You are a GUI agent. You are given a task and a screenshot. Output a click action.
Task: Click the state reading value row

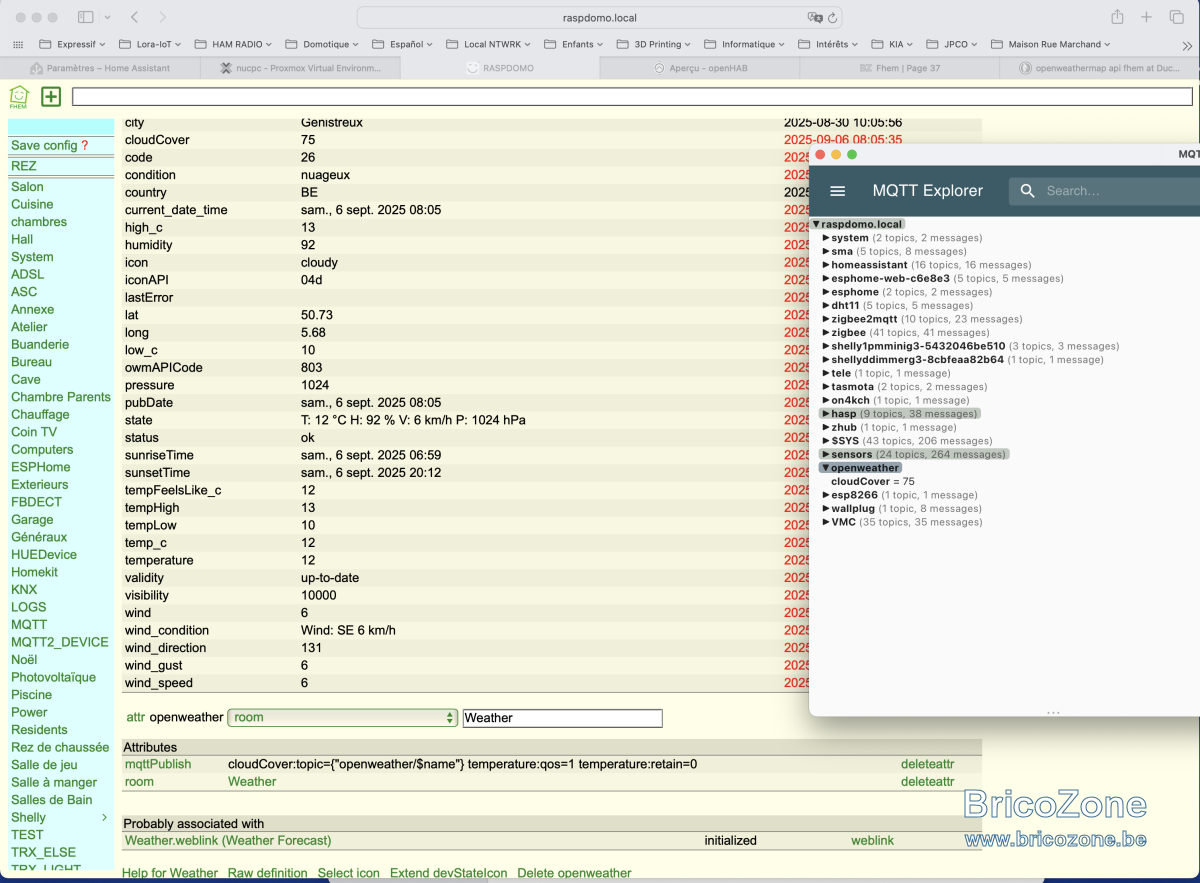point(413,420)
